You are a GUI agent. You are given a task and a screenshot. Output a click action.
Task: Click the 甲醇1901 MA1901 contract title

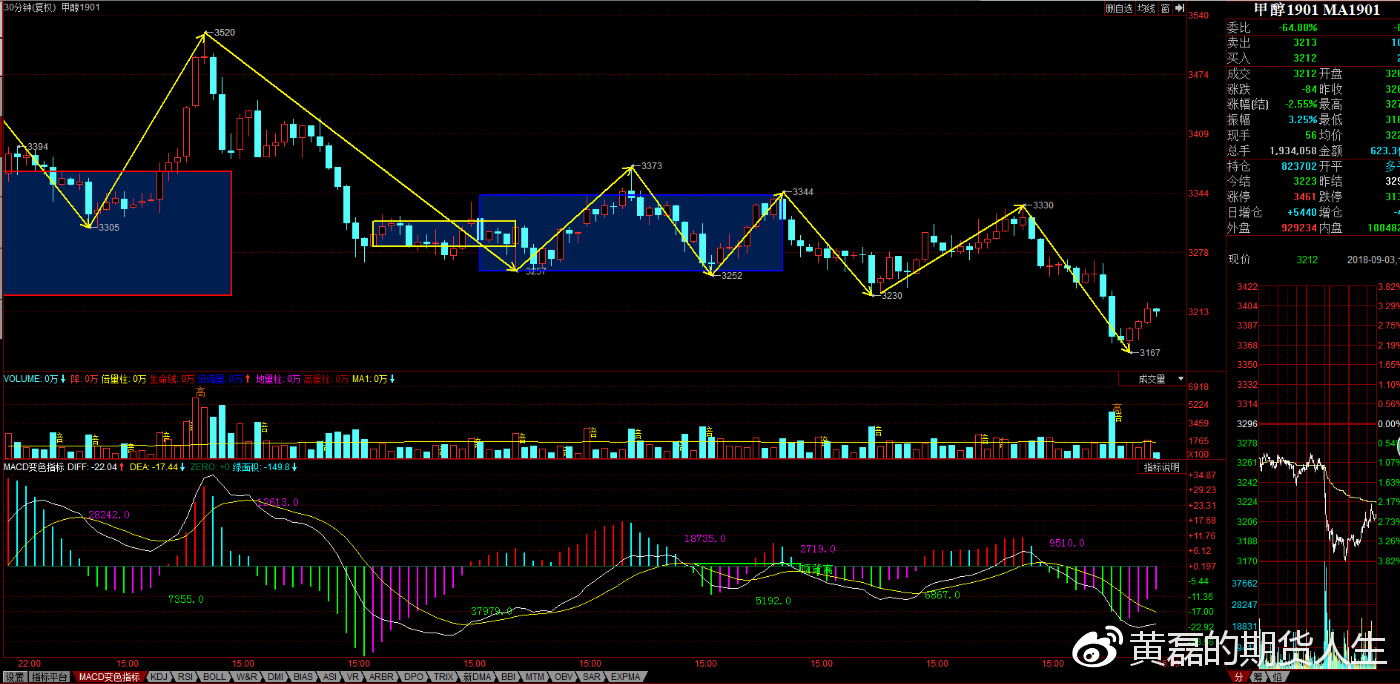tap(1316, 10)
